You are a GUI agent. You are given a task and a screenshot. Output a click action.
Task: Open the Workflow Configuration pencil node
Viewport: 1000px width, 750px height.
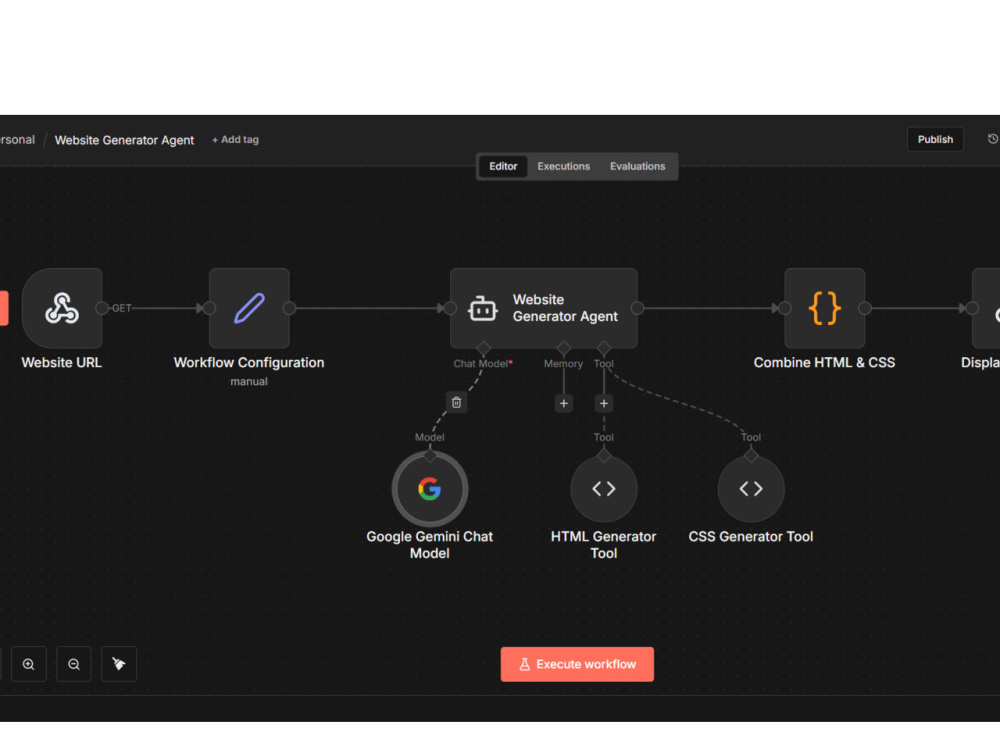[x=249, y=308]
